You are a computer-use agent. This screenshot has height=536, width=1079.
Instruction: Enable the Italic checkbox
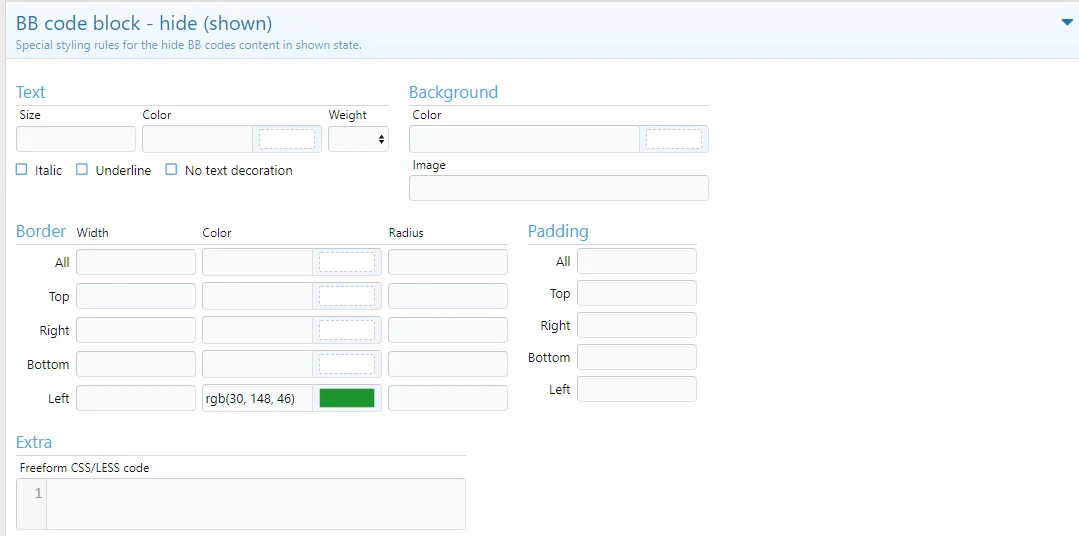click(22, 170)
